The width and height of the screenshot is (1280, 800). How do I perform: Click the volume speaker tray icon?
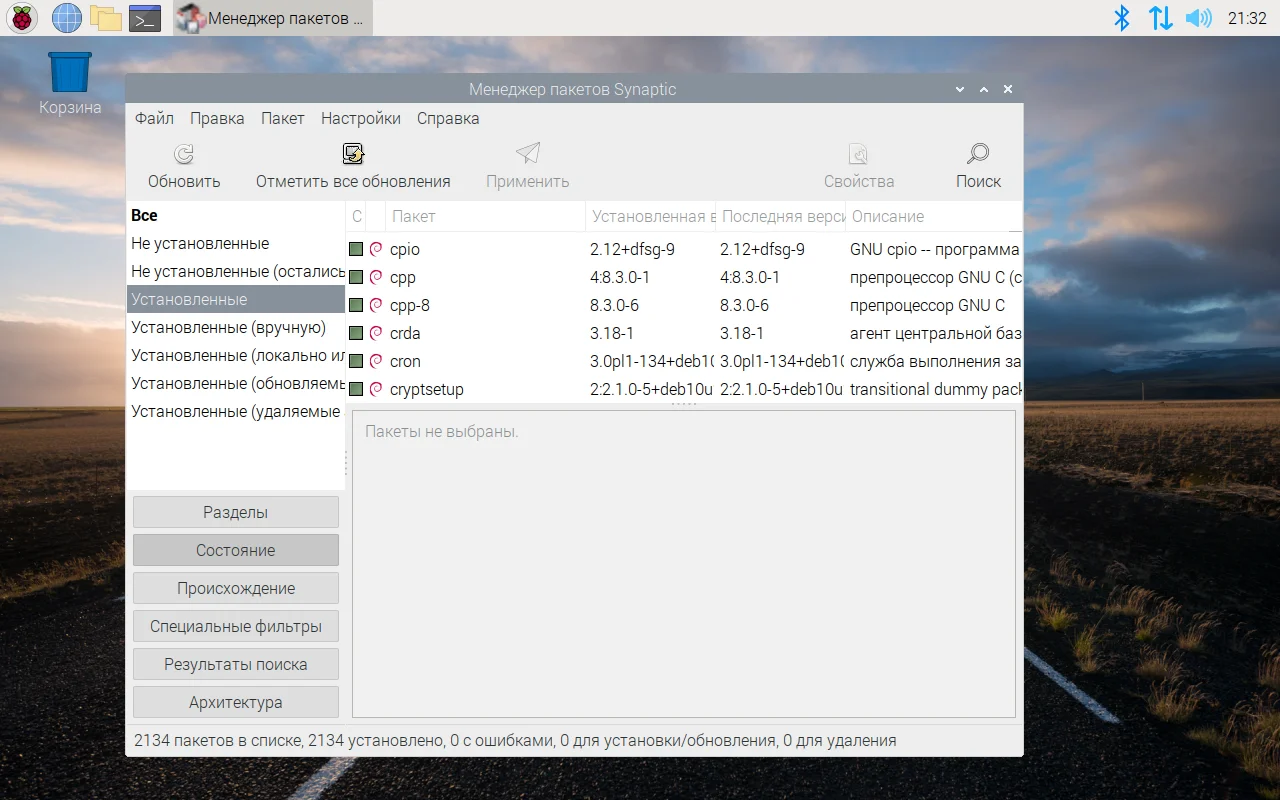coord(1198,18)
